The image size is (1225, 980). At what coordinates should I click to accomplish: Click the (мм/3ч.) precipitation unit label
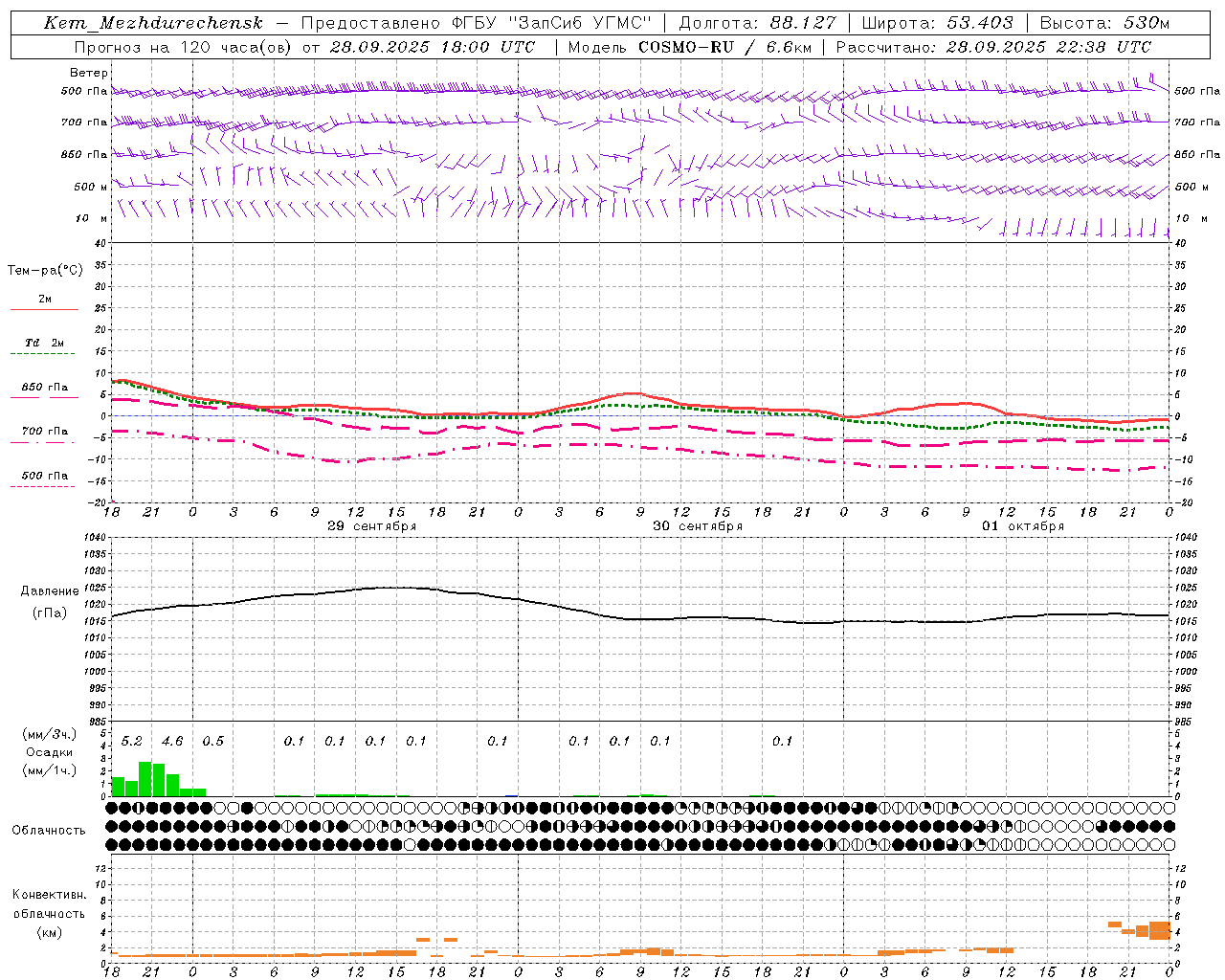point(50,734)
